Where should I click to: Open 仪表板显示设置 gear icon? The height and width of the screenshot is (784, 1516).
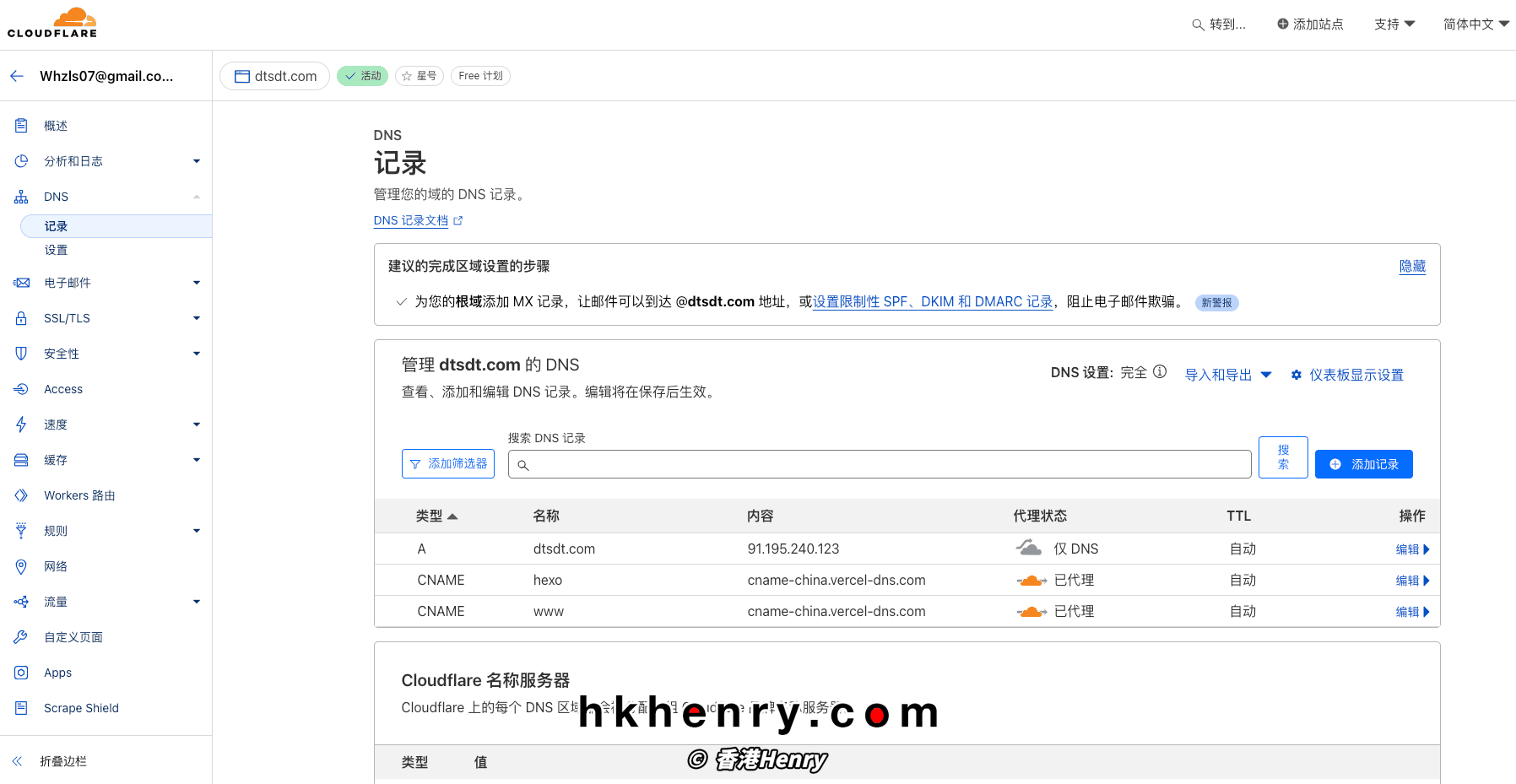(x=1297, y=375)
